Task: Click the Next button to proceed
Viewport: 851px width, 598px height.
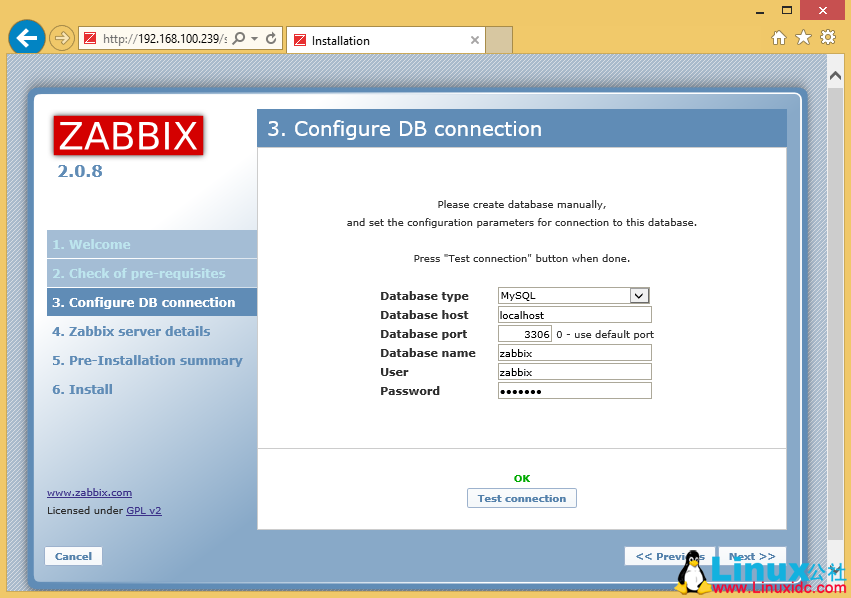Action: coord(752,556)
